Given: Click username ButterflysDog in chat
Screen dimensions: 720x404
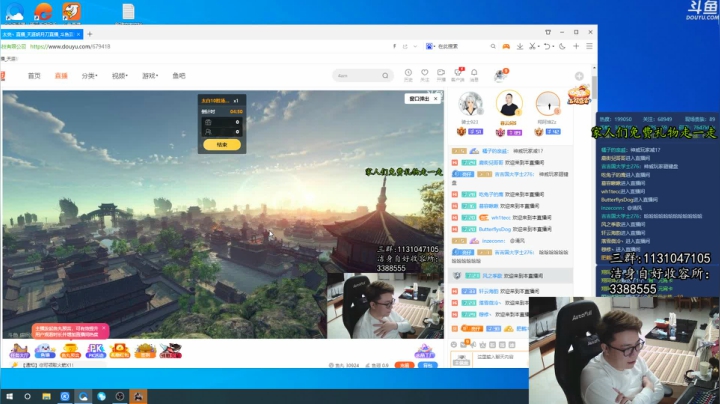Looking at the screenshot, I should [x=495, y=229].
